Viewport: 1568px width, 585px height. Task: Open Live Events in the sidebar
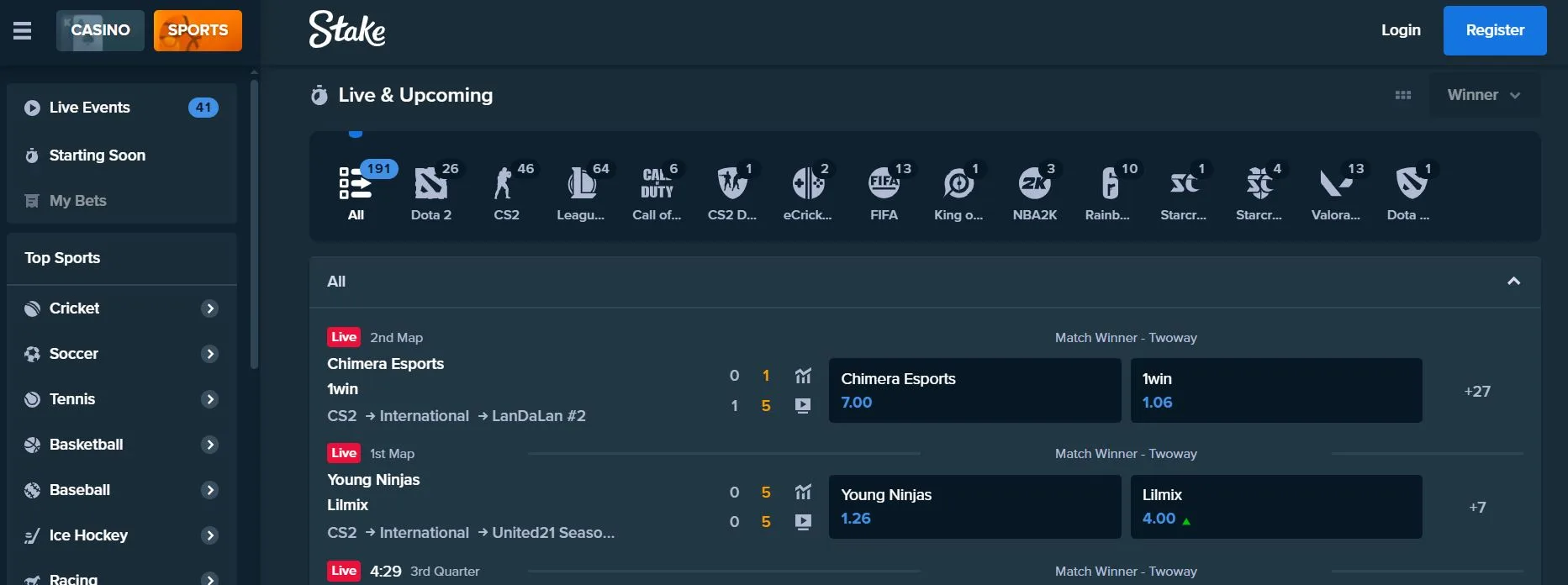[x=90, y=108]
